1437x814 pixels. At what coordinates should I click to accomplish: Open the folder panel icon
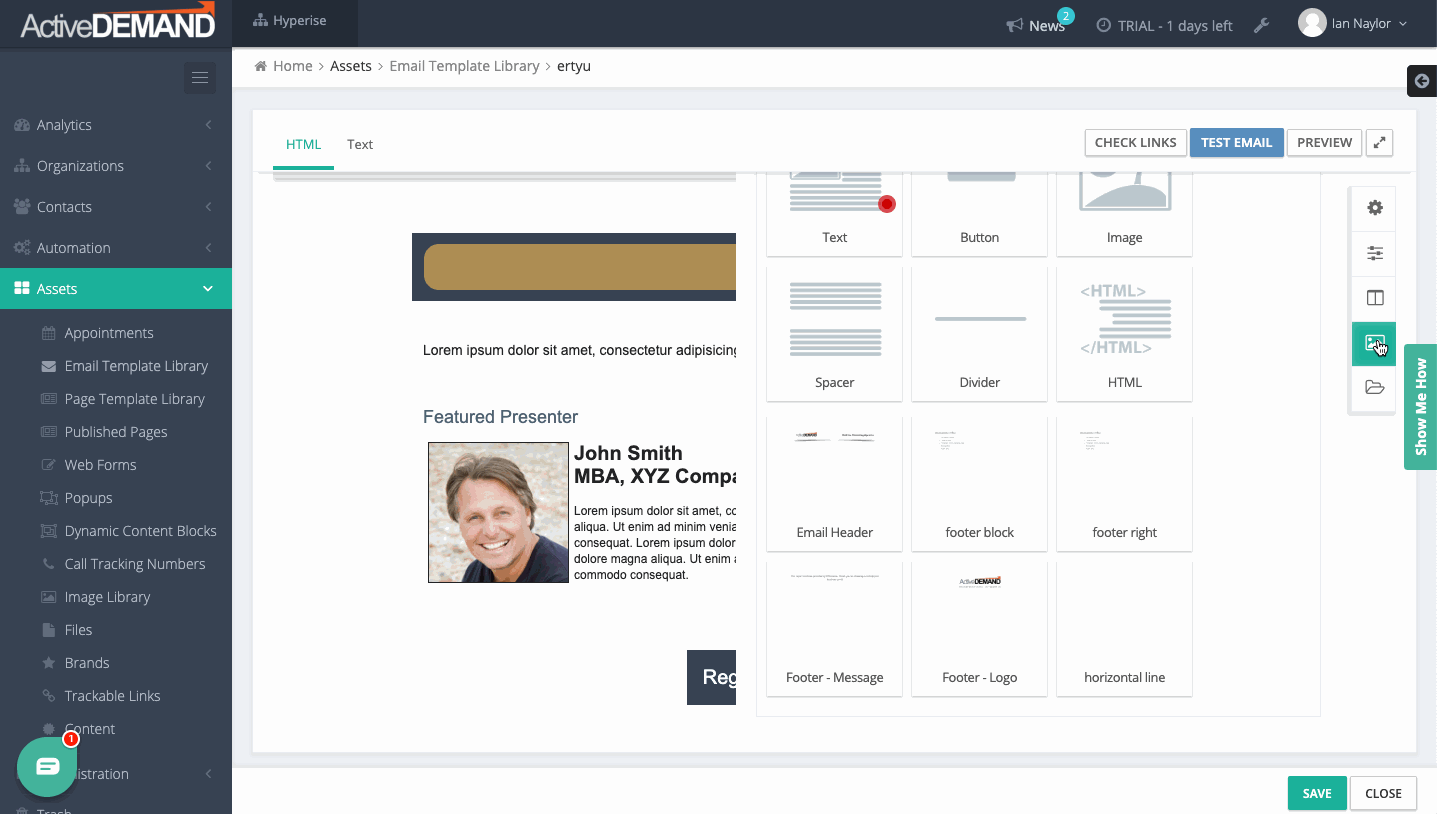coord(1375,388)
